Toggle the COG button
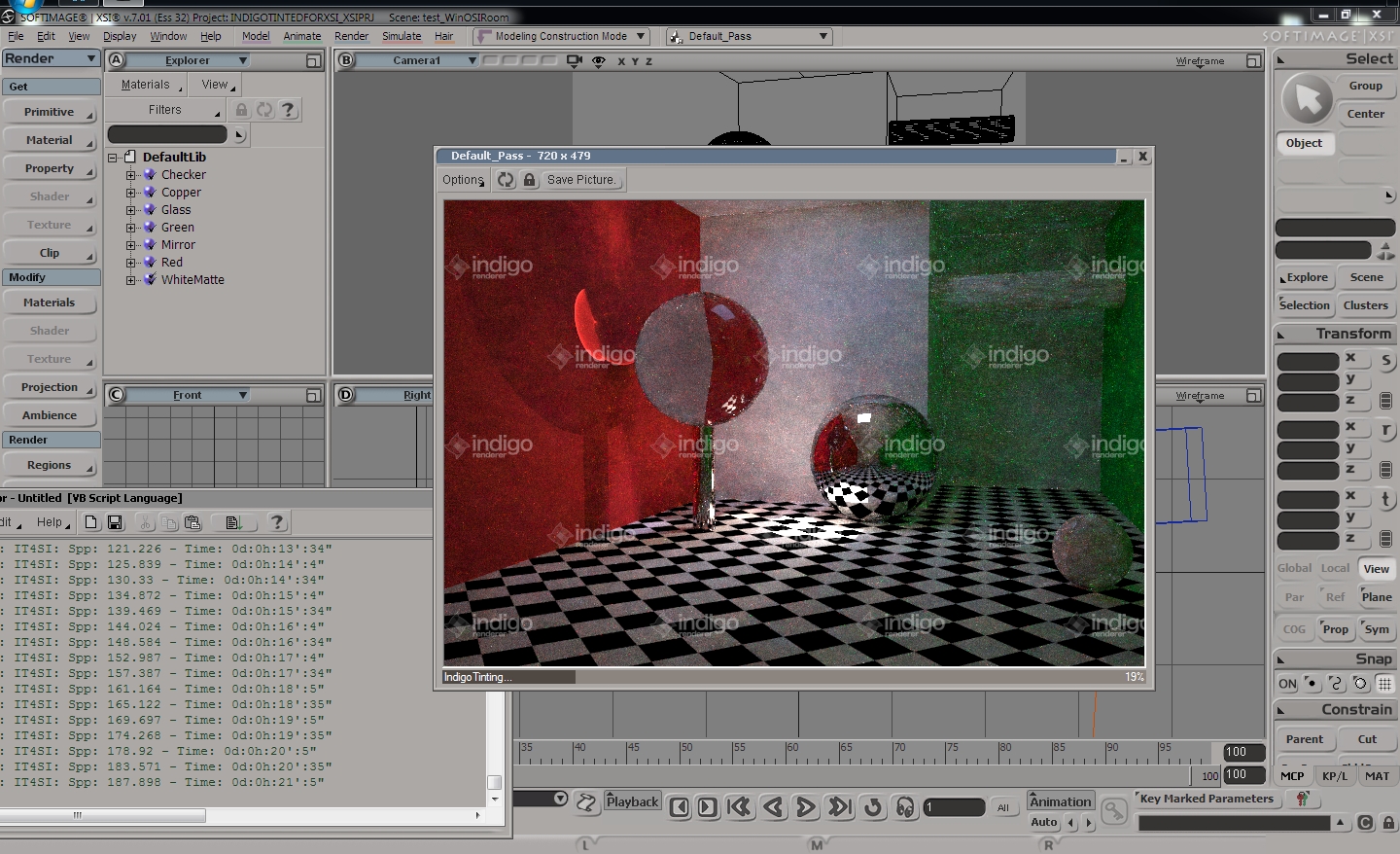 tap(1294, 629)
